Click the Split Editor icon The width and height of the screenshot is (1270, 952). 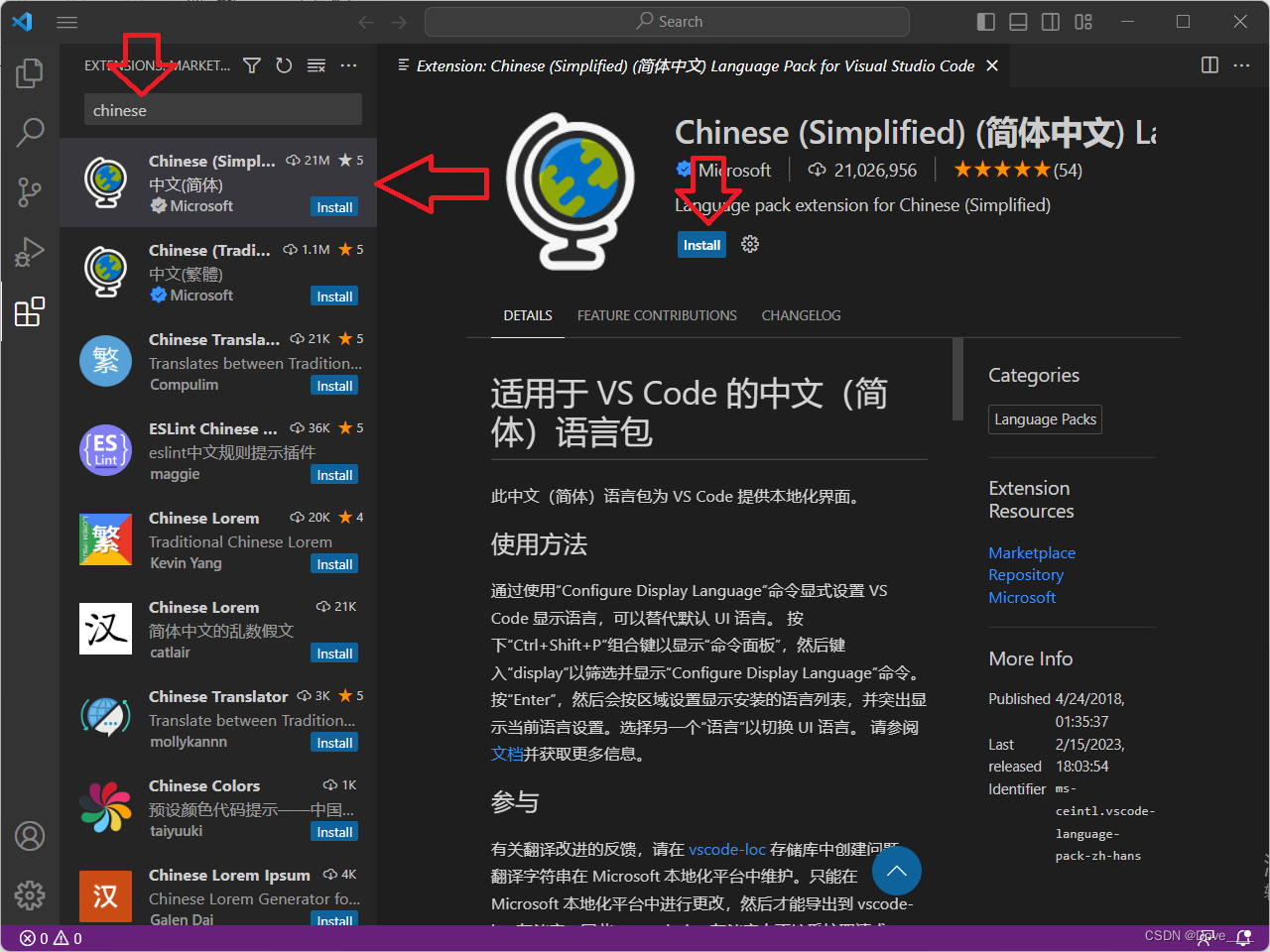(1208, 64)
